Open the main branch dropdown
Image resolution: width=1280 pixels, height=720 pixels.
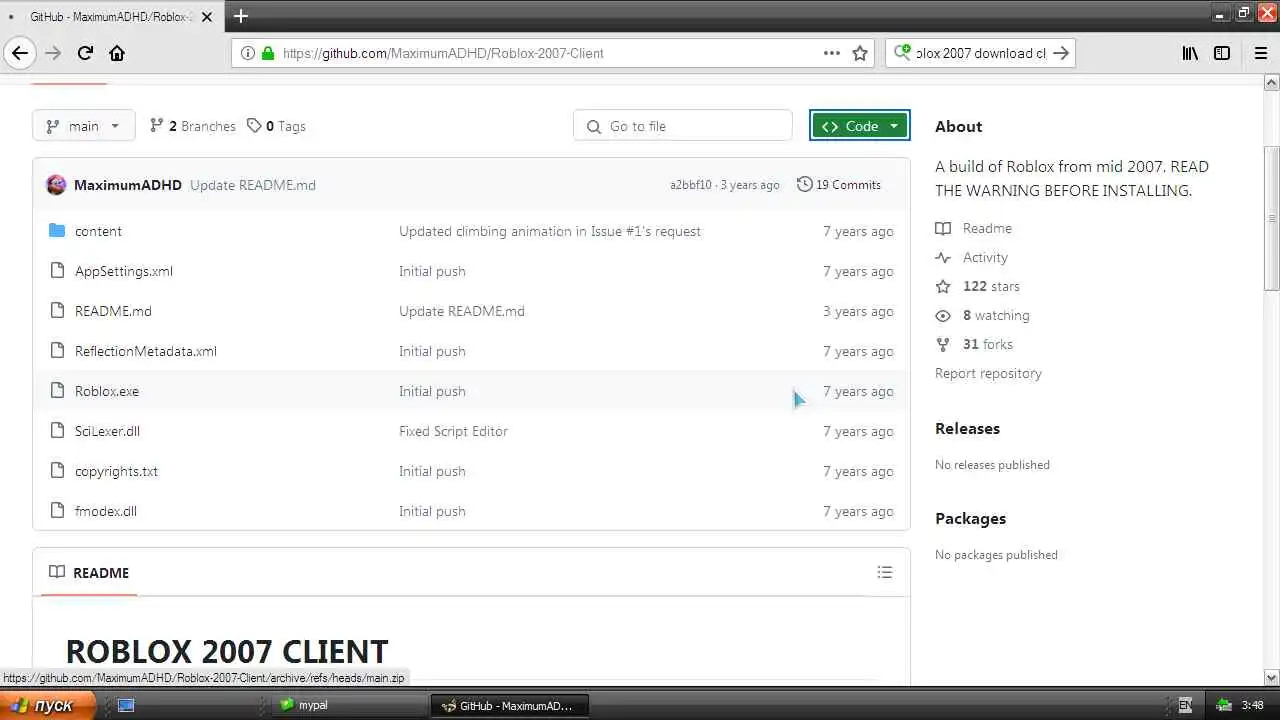coord(84,126)
